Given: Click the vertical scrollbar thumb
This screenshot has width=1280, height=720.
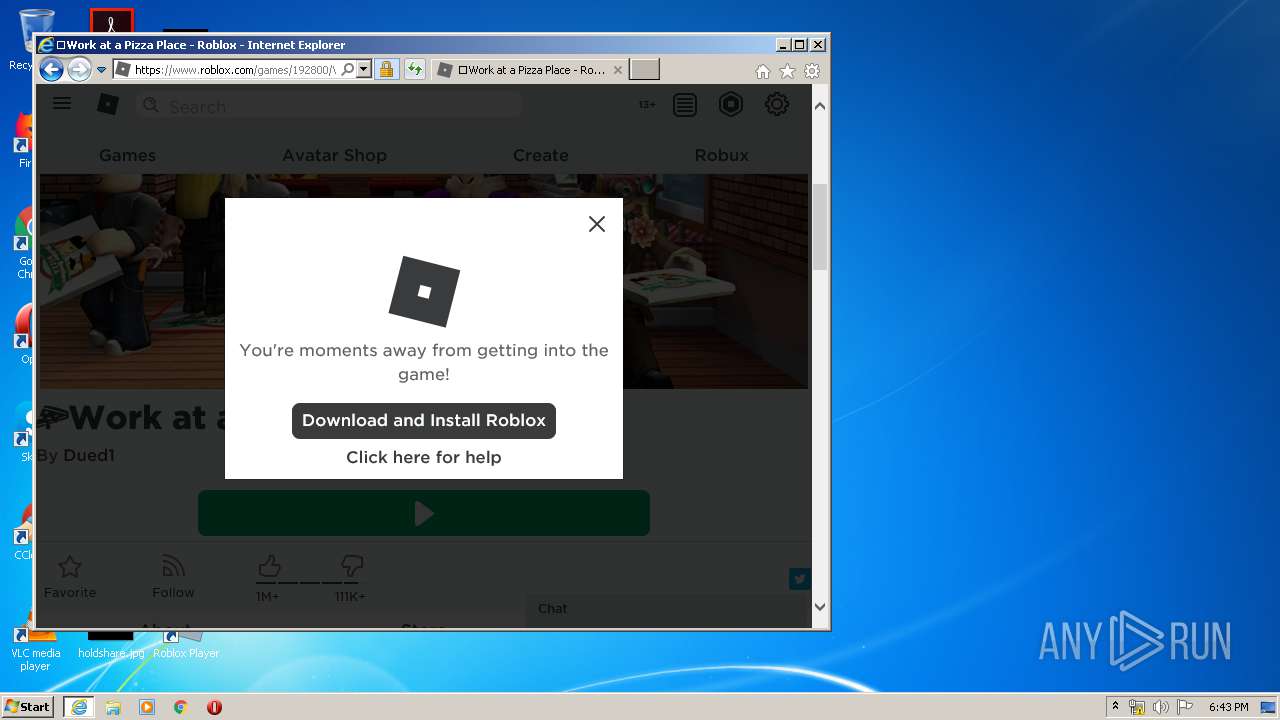Looking at the screenshot, I should (x=820, y=227).
